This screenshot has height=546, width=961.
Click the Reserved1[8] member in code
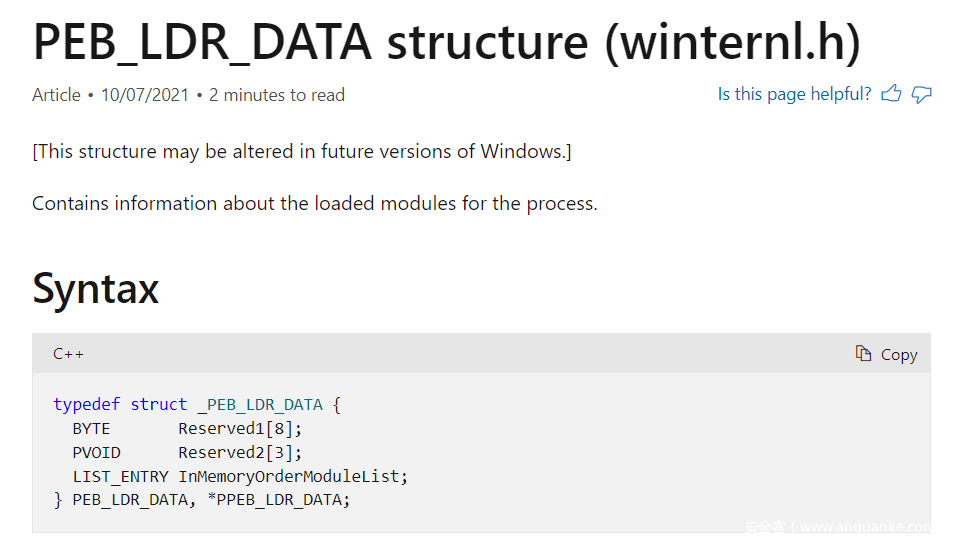click(240, 428)
